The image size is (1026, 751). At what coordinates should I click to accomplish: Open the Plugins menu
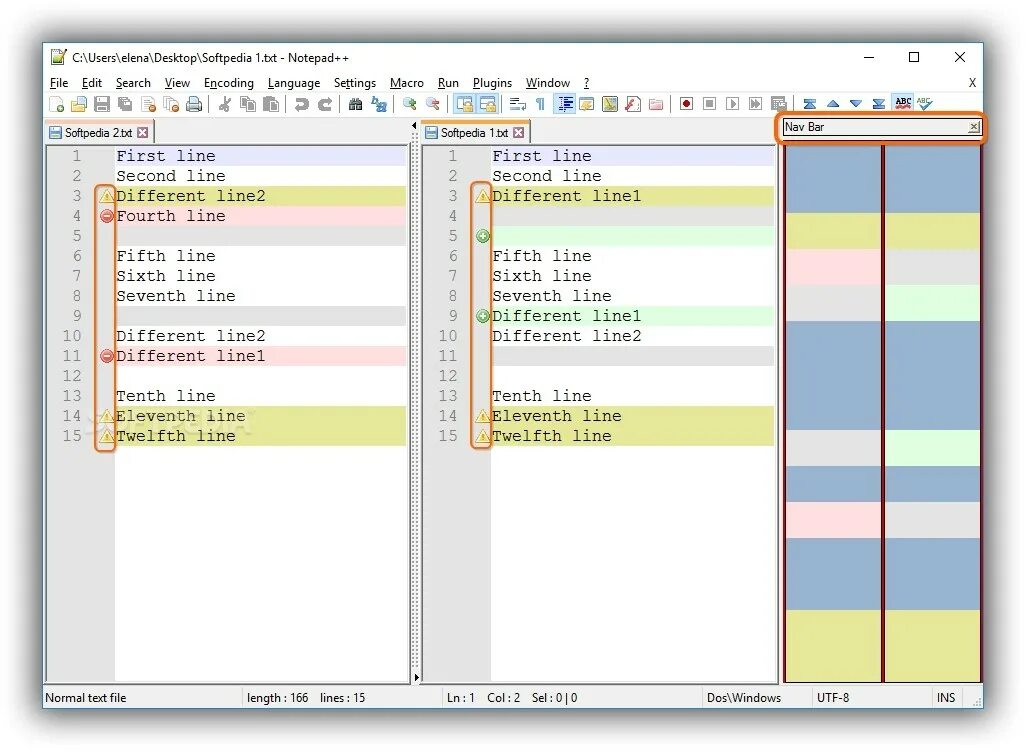492,83
